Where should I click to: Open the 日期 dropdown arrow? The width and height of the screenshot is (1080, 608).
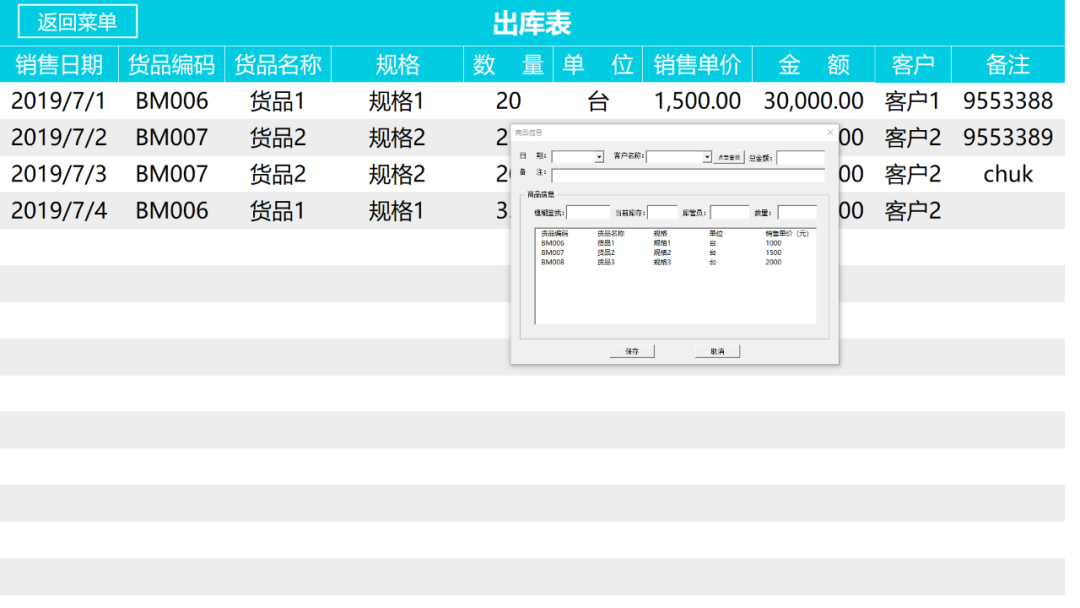(599, 158)
